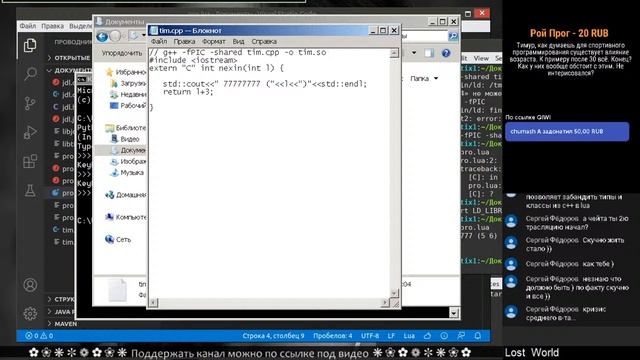The height and width of the screenshot is (360, 640).
Task: Open the Файл menu in Notepad
Action: (159, 42)
